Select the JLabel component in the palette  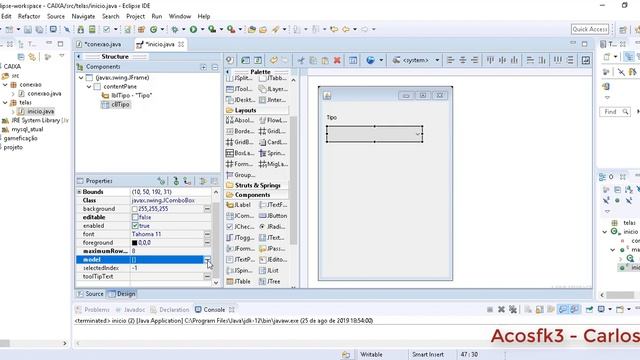(x=239, y=205)
